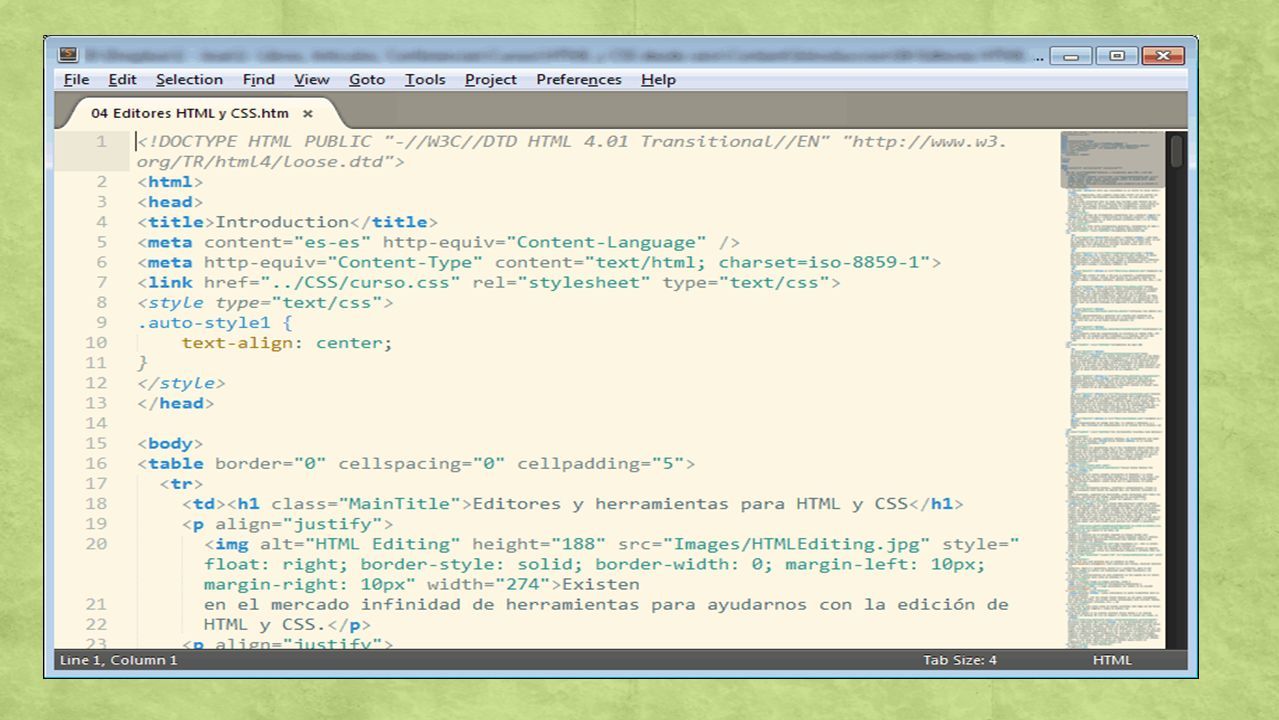Close the 04 Editores HTML y CSS.htm tab

coord(308,114)
